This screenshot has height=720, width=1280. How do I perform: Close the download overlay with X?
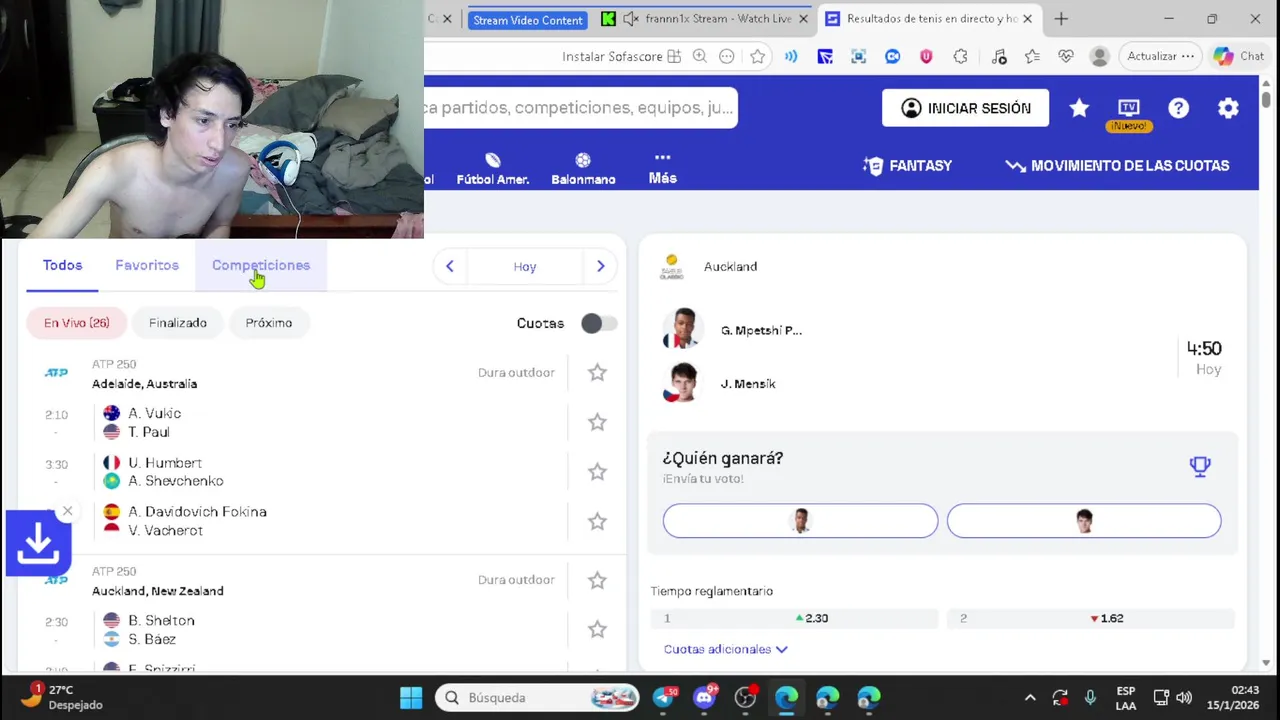coord(67,511)
